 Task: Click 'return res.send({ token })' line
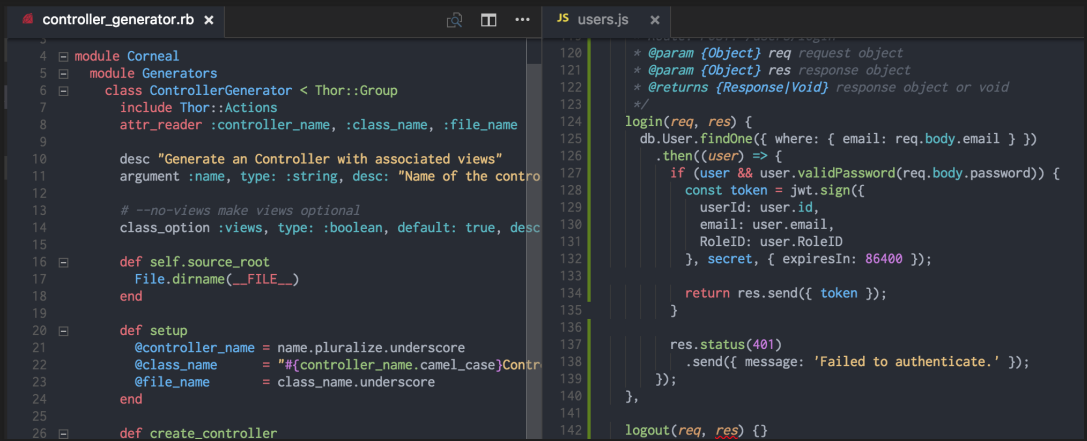(x=786, y=293)
